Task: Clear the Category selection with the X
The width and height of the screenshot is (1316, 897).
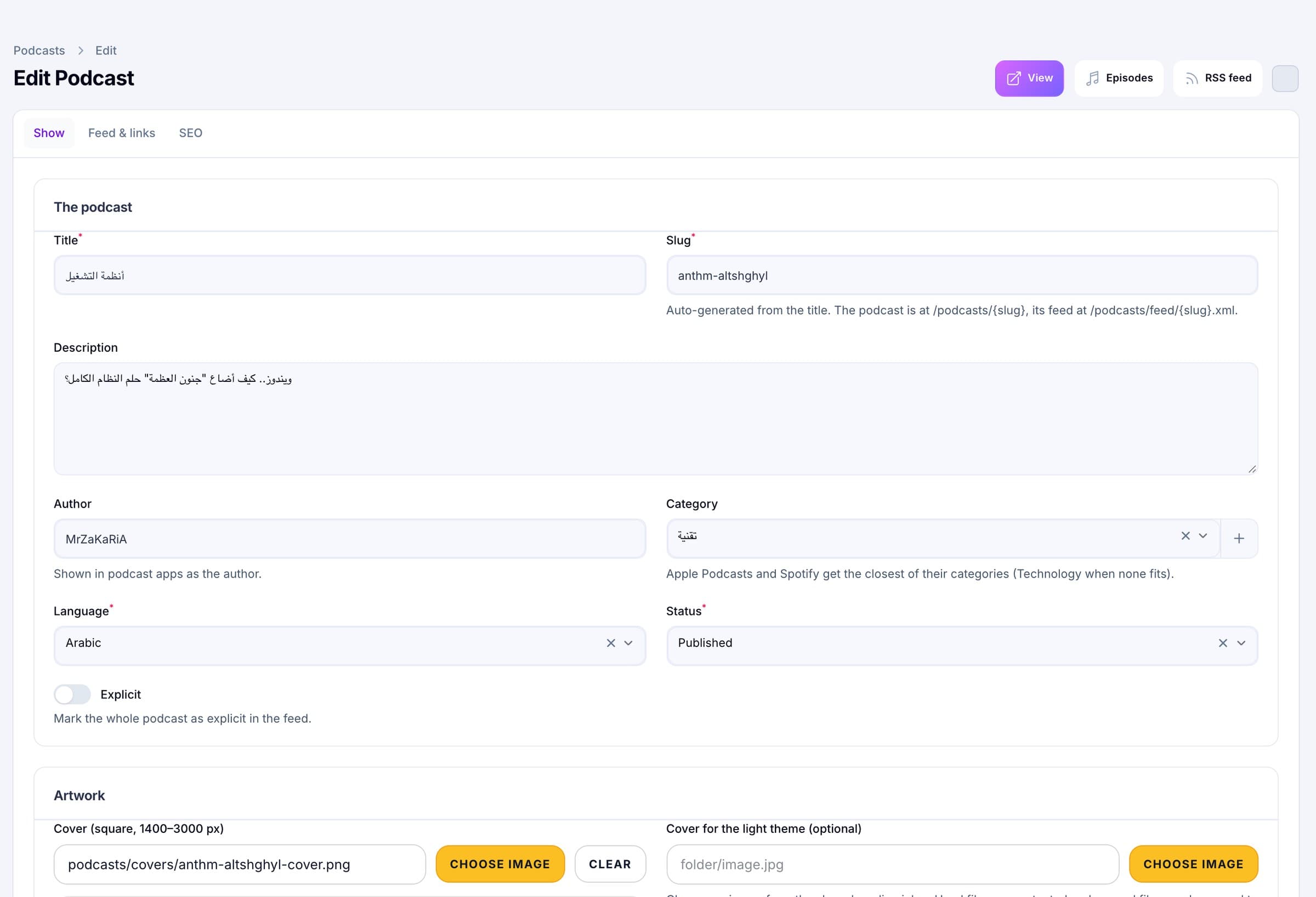Action: pos(1185,535)
